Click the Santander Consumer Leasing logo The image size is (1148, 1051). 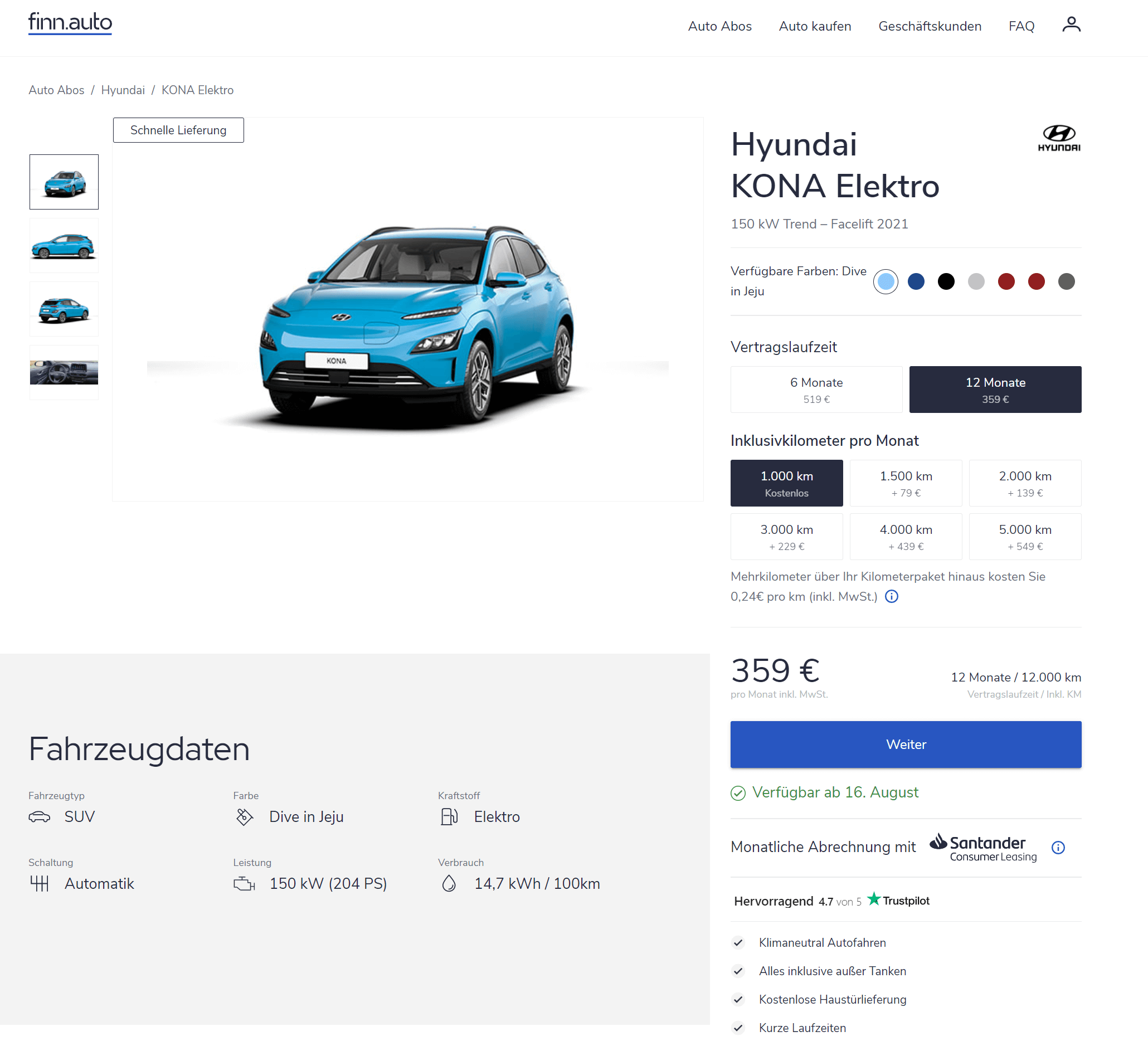(983, 848)
